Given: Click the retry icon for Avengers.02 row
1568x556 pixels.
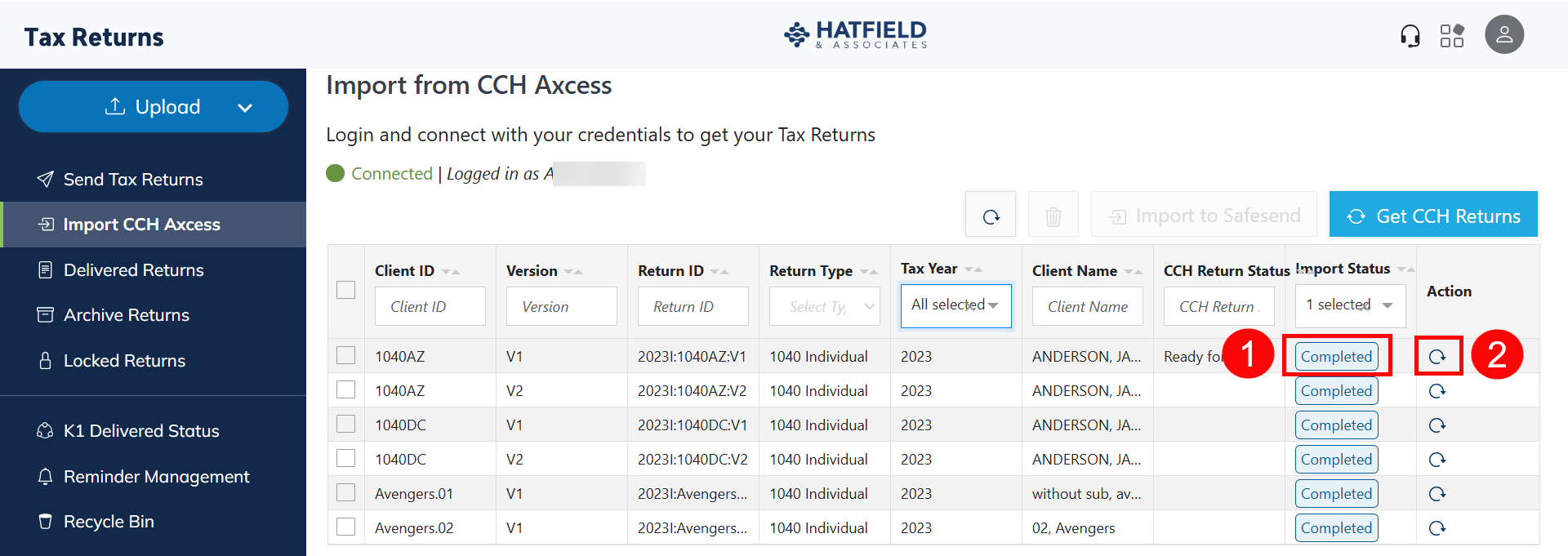Looking at the screenshot, I should click(x=1437, y=528).
